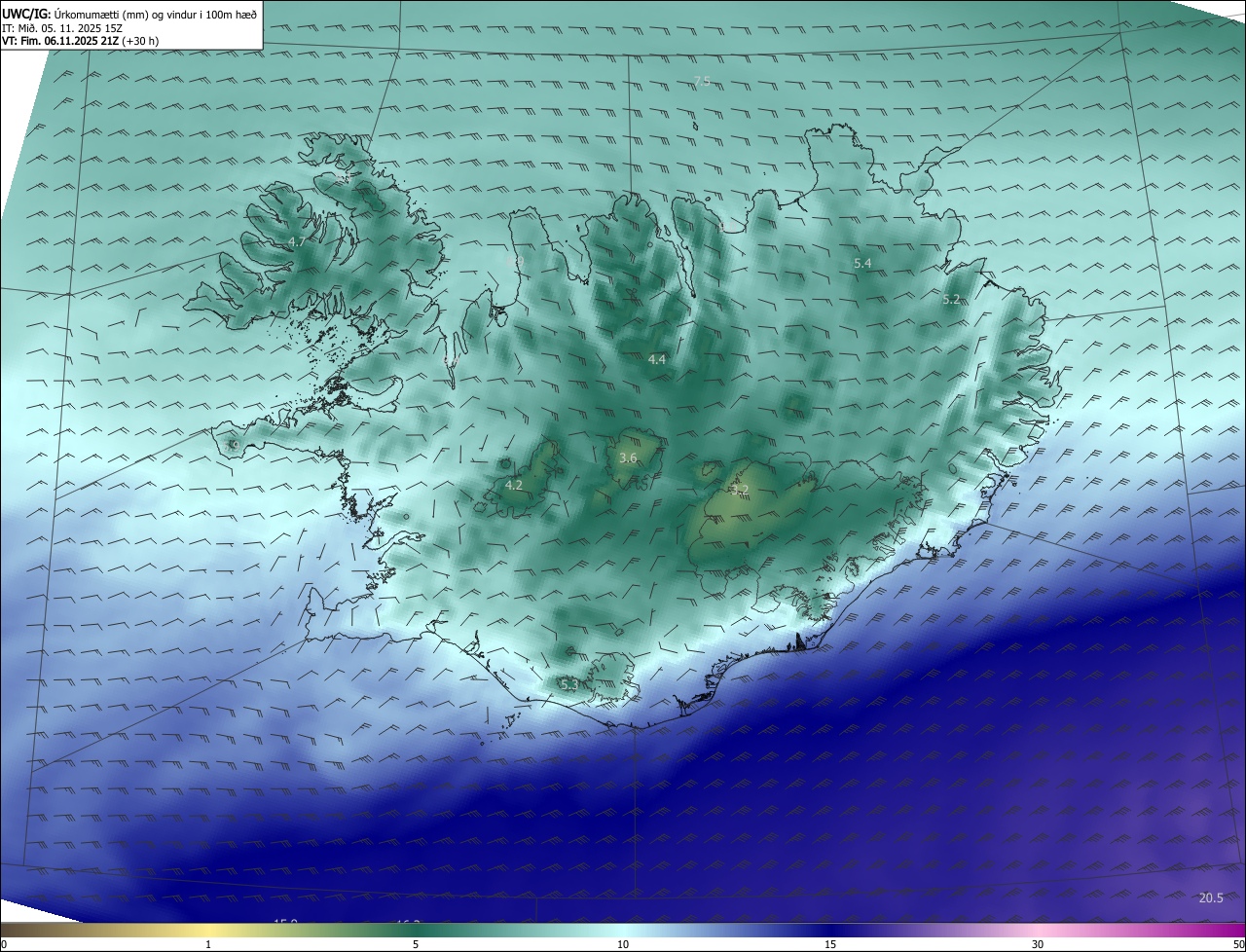Select the valid time line "VT: Fim. 06.11.2025 21Z (+30 h)"

click(x=80, y=41)
